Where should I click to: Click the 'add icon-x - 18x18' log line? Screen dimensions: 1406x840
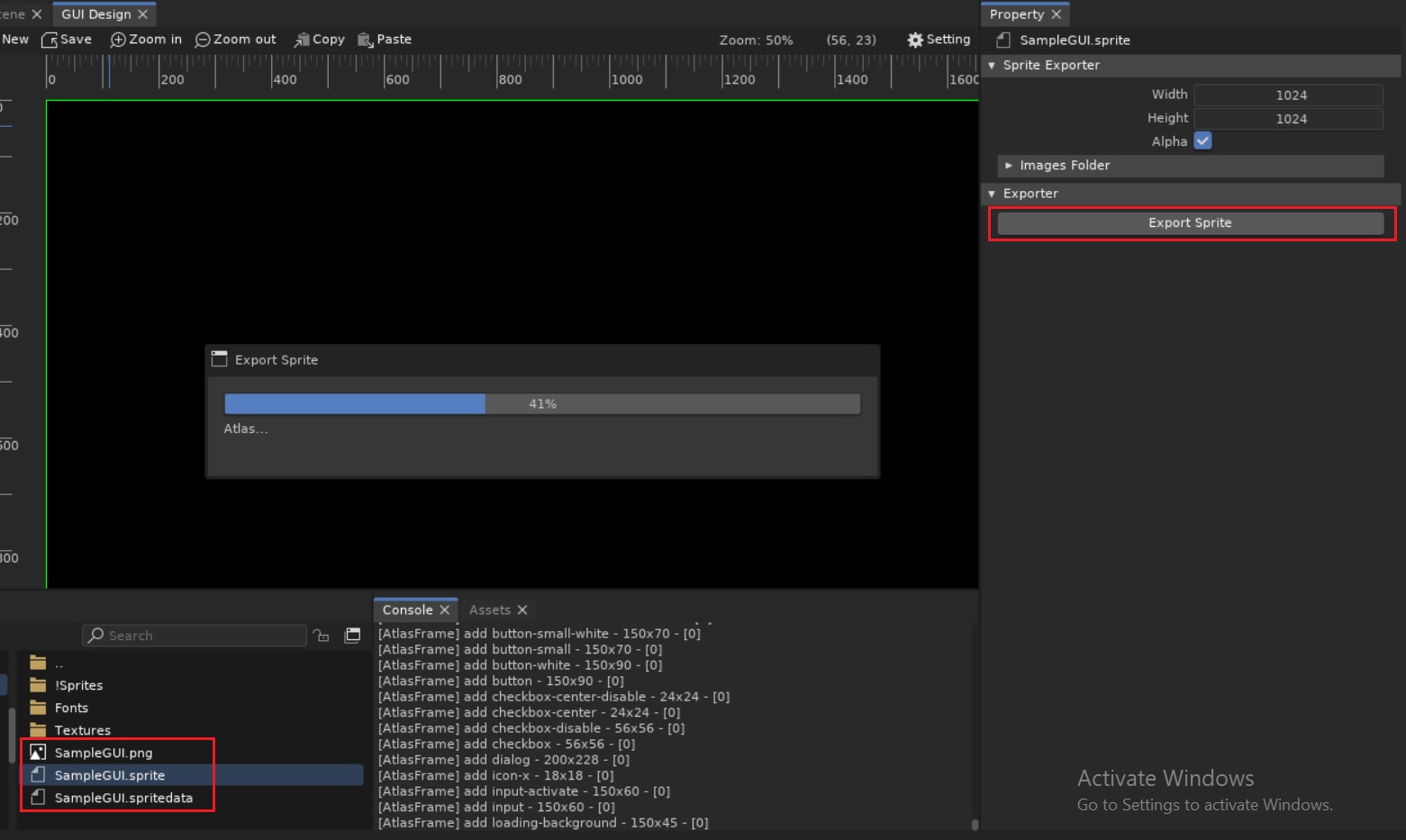click(495, 775)
